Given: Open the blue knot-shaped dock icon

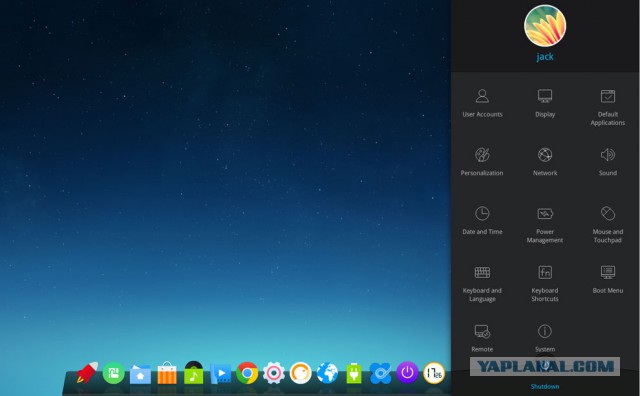Looking at the screenshot, I should tap(380, 373).
